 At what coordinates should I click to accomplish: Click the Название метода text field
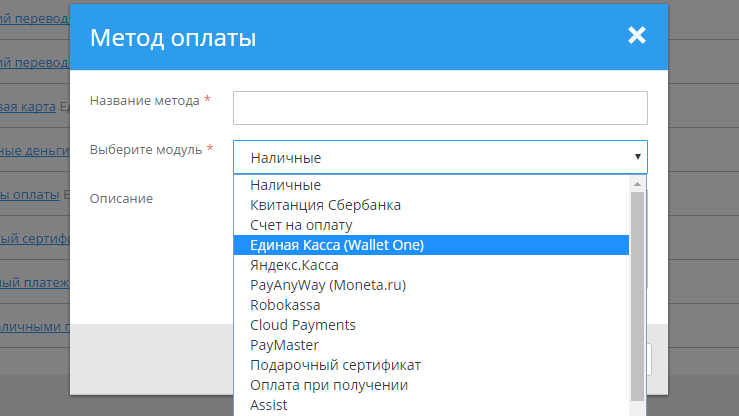[x=440, y=108]
